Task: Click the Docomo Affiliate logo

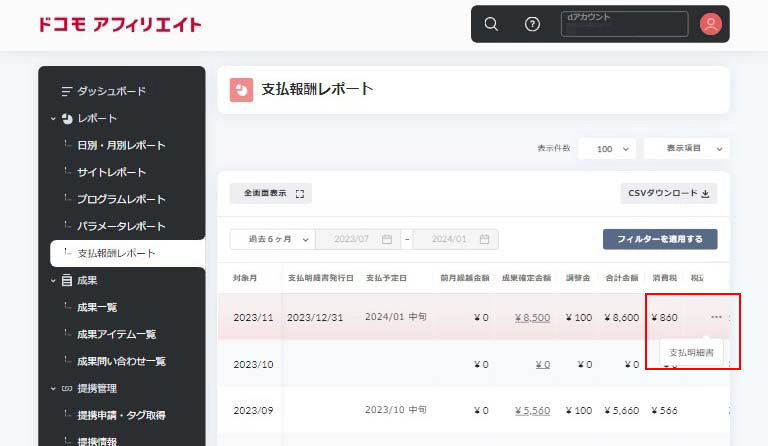Action: pos(119,24)
